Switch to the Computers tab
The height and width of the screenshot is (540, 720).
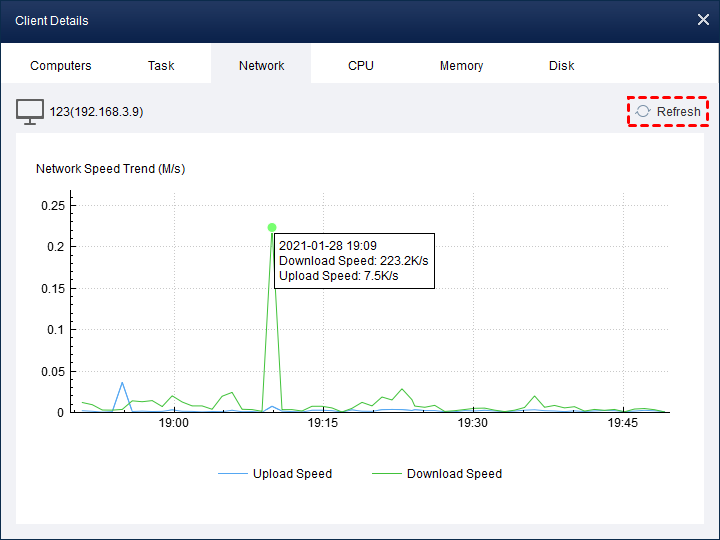pos(61,66)
